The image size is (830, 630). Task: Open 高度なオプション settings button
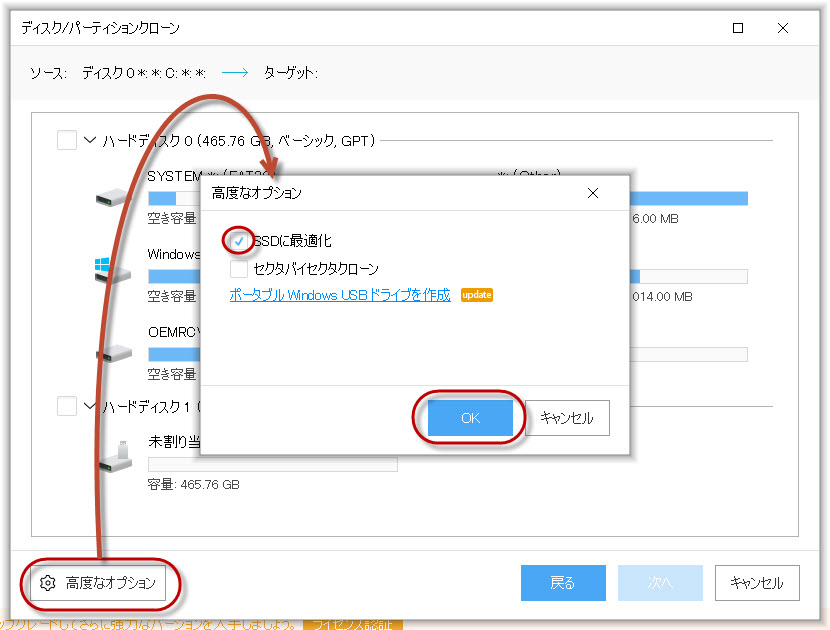click(98, 583)
